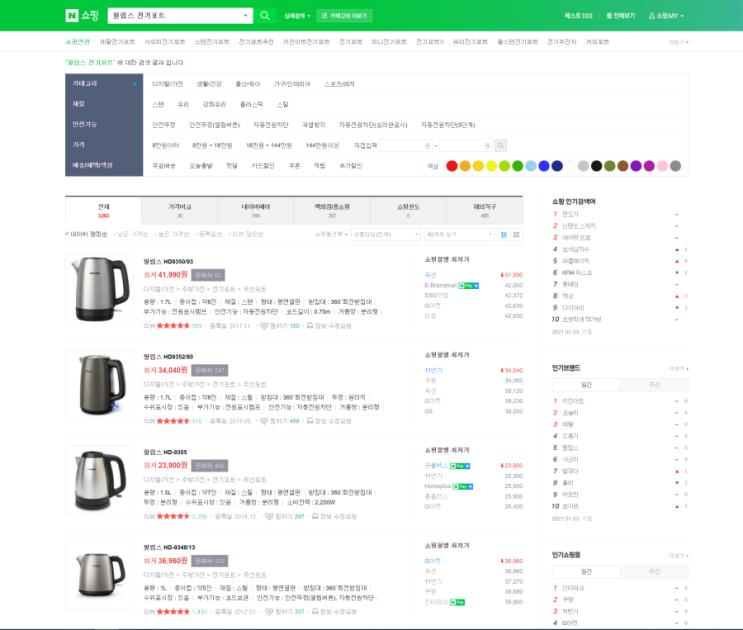Click the Naver Shopping N logo

(71, 16)
